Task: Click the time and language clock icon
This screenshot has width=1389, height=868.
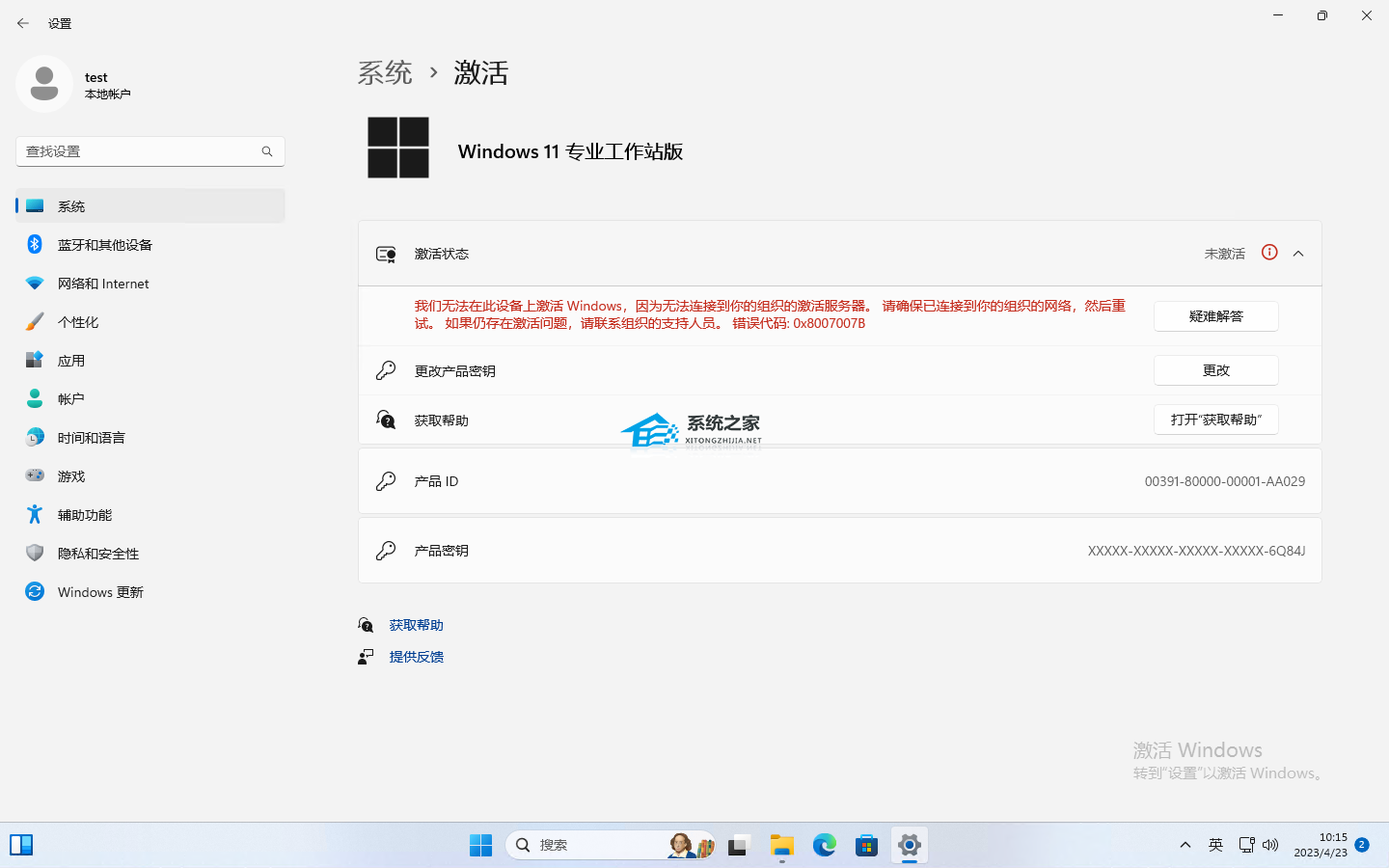Action: [35, 437]
